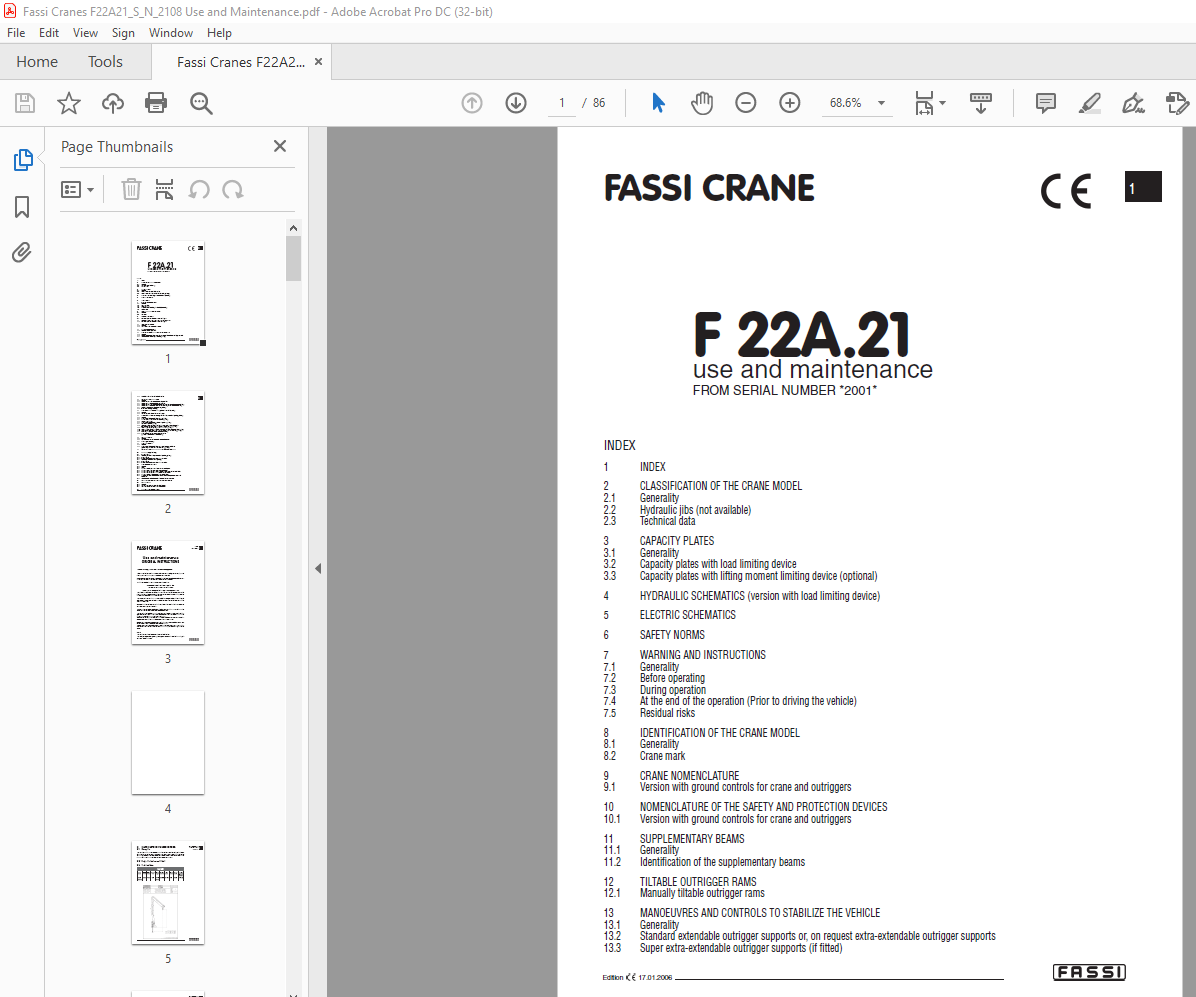The width and height of the screenshot is (1196, 997).
Task: Open the Attachments paperclip panel
Action: (x=22, y=252)
